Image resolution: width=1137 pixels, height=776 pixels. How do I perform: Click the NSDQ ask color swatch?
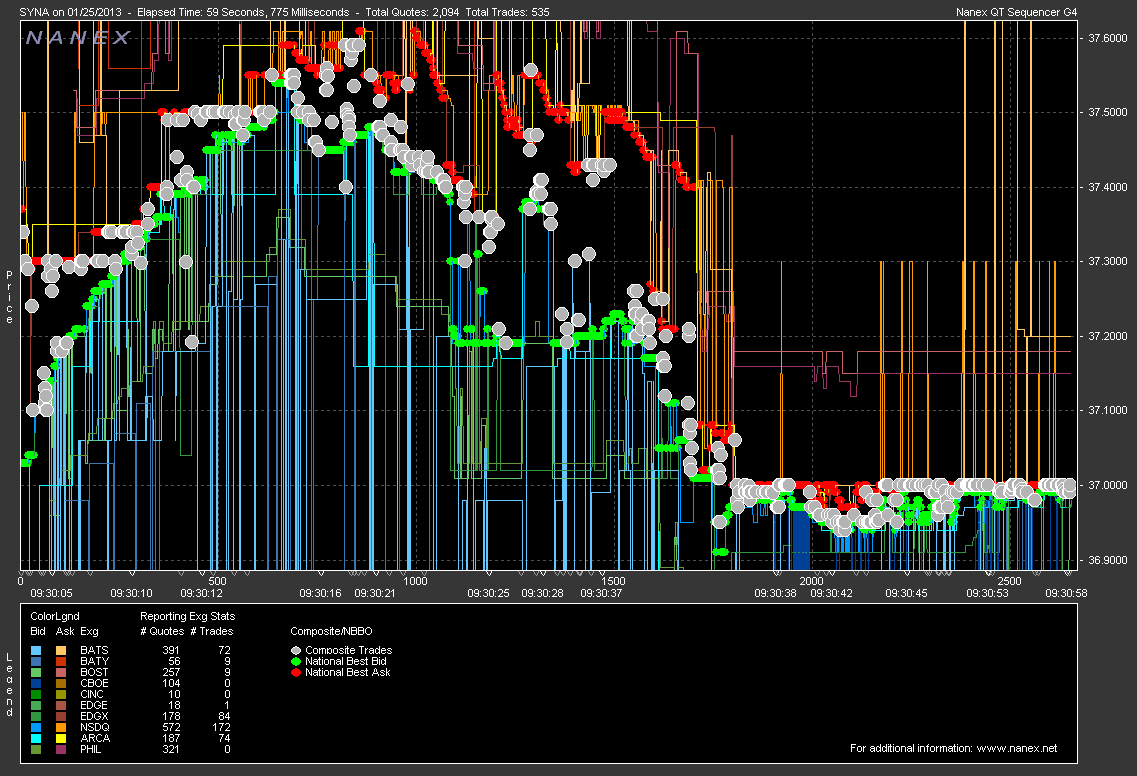61,727
